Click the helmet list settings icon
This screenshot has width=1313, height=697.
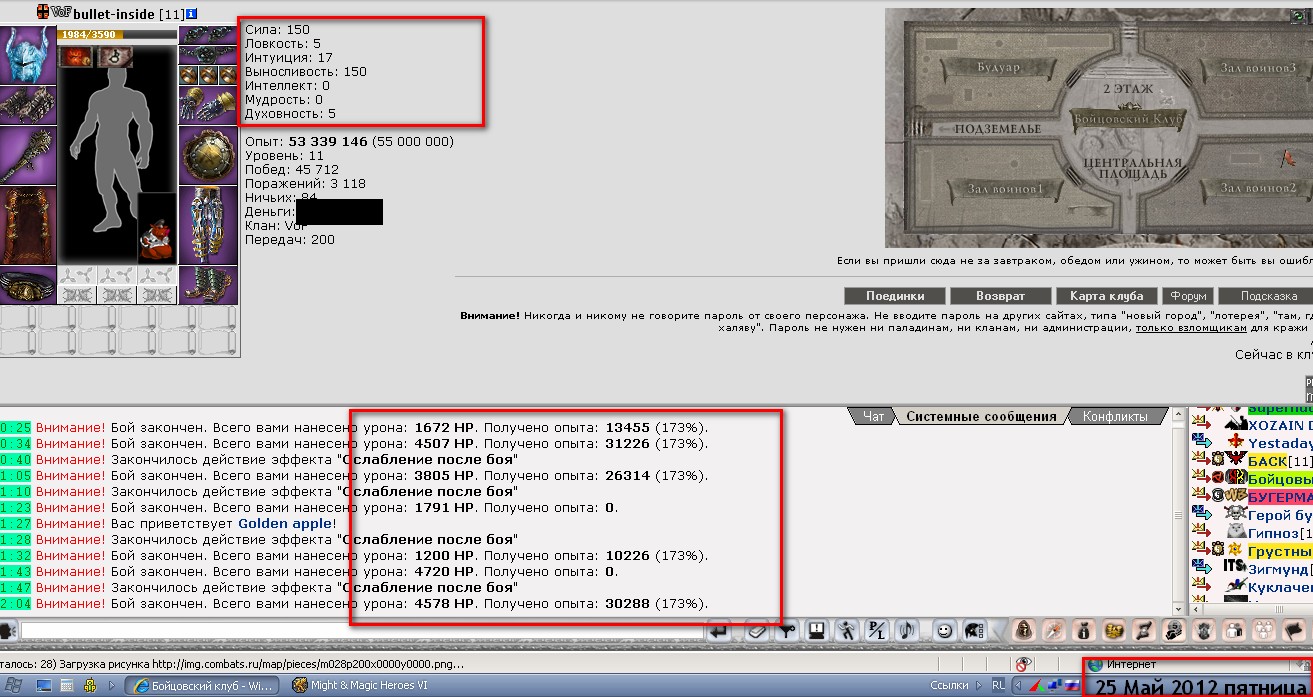coord(974,630)
